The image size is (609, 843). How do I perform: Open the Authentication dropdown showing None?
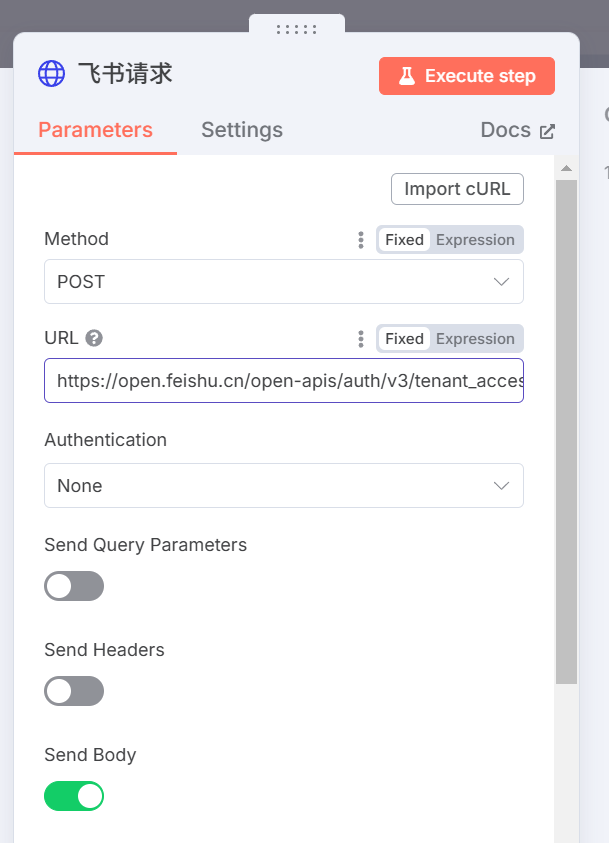(284, 485)
